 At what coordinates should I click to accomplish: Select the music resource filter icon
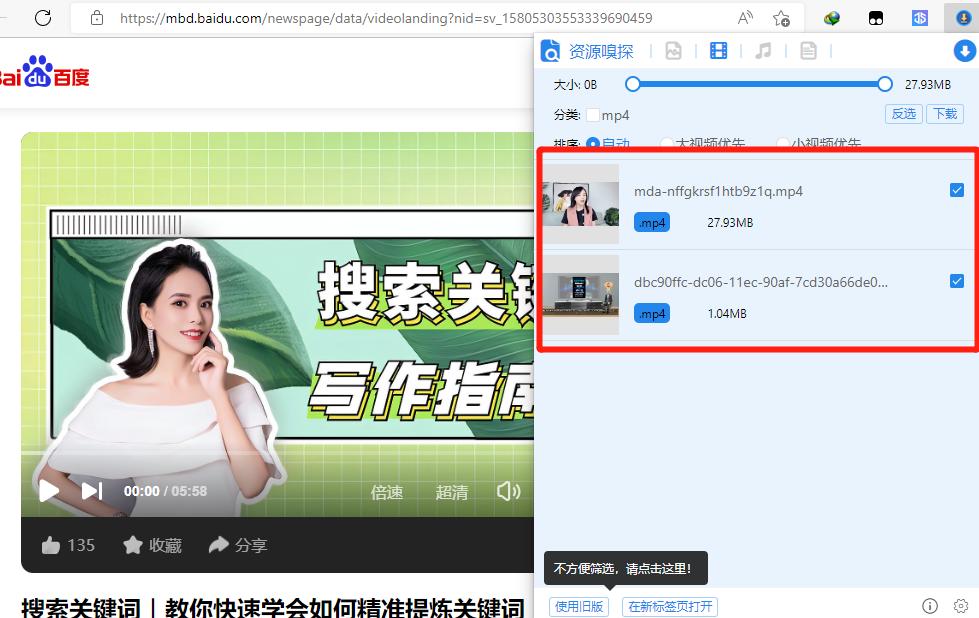coord(763,50)
